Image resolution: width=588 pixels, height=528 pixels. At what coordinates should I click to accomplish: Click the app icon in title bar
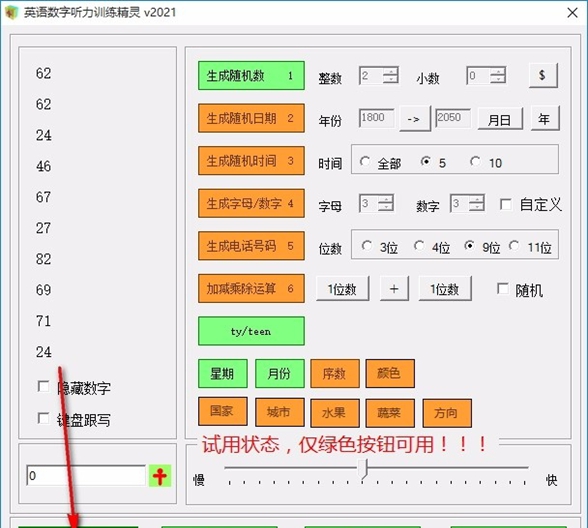11,12
